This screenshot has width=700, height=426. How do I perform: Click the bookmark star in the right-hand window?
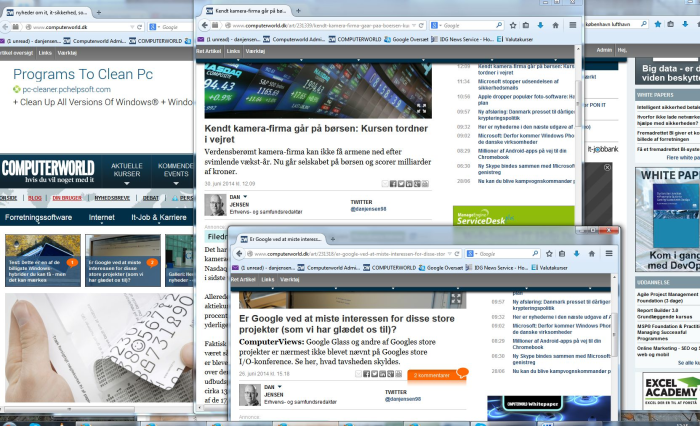pos(658,24)
